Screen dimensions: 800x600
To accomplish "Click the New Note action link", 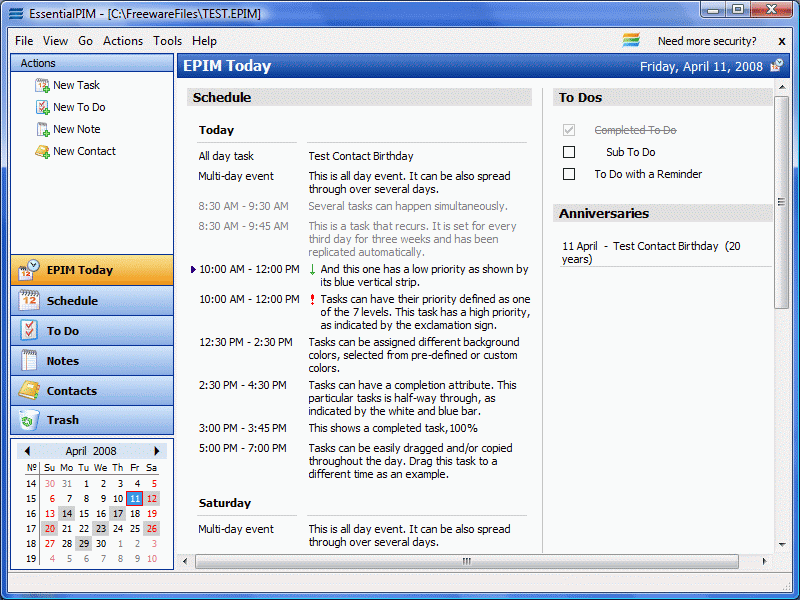I will (77, 129).
